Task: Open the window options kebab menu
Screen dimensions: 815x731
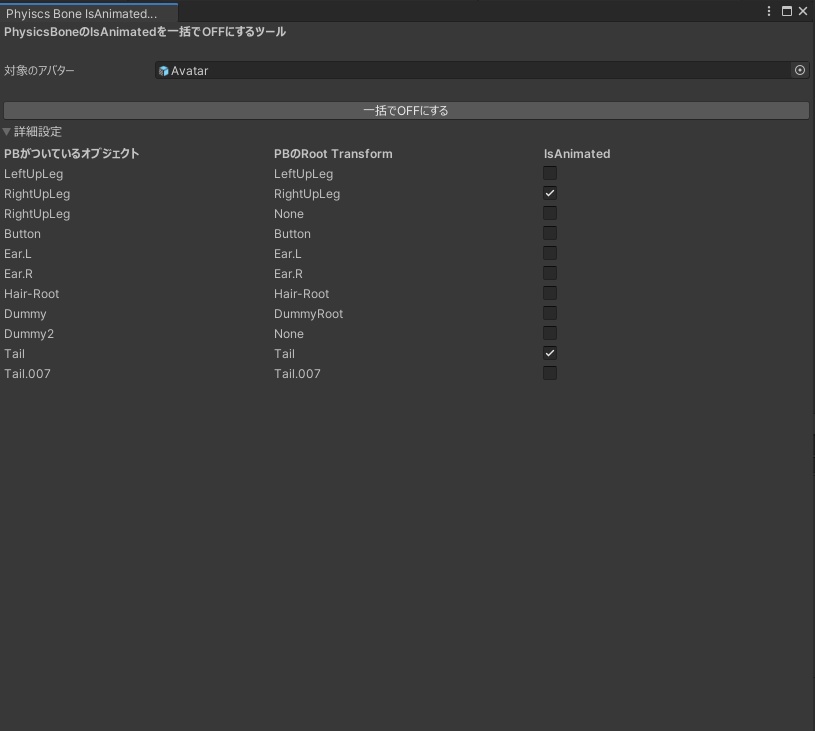Action: (769, 11)
